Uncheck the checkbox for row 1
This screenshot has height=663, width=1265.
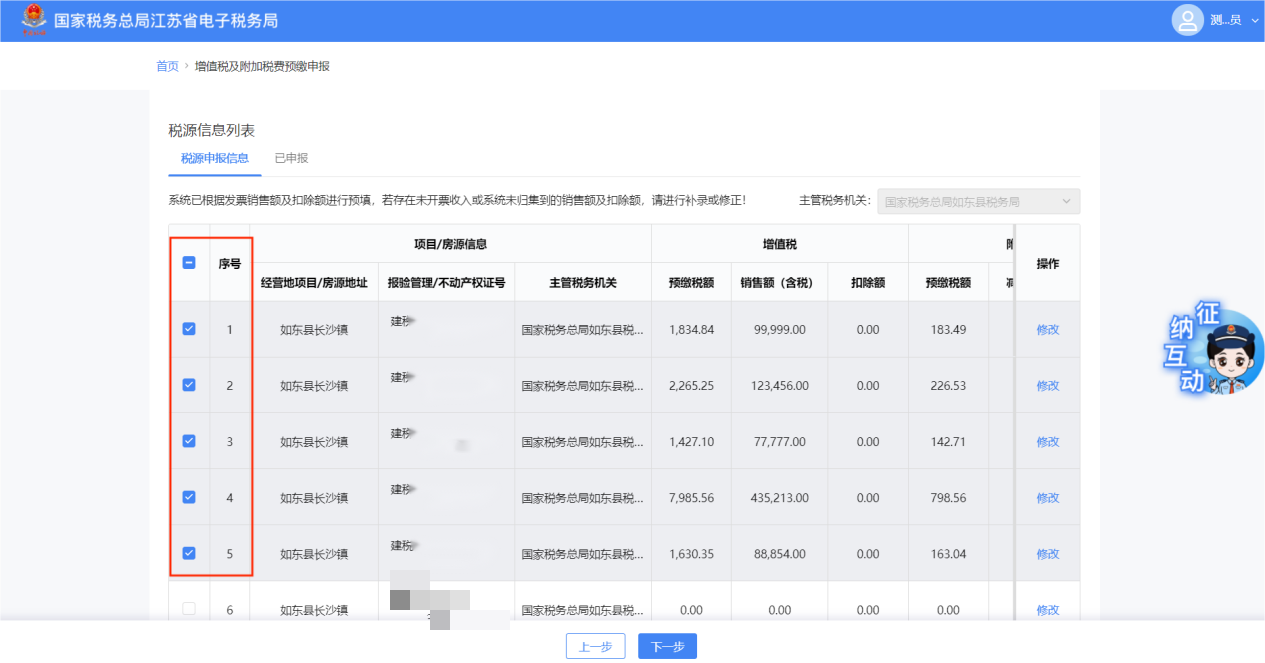pyautogui.click(x=189, y=329)
